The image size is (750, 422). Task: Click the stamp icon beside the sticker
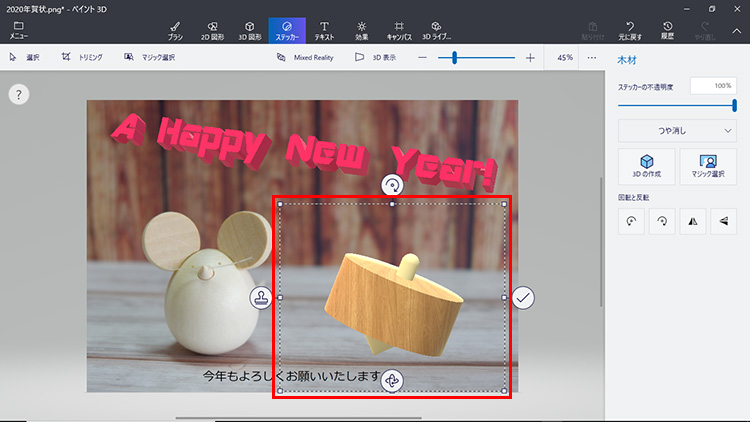261,297
